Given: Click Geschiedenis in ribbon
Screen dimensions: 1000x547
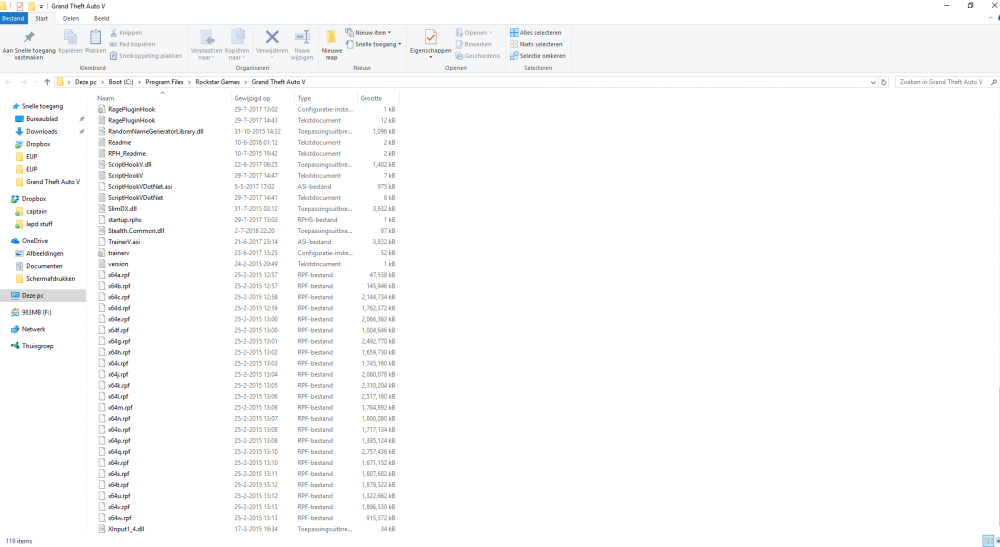Looking at the screenshot, I should (x=478, y=55).
